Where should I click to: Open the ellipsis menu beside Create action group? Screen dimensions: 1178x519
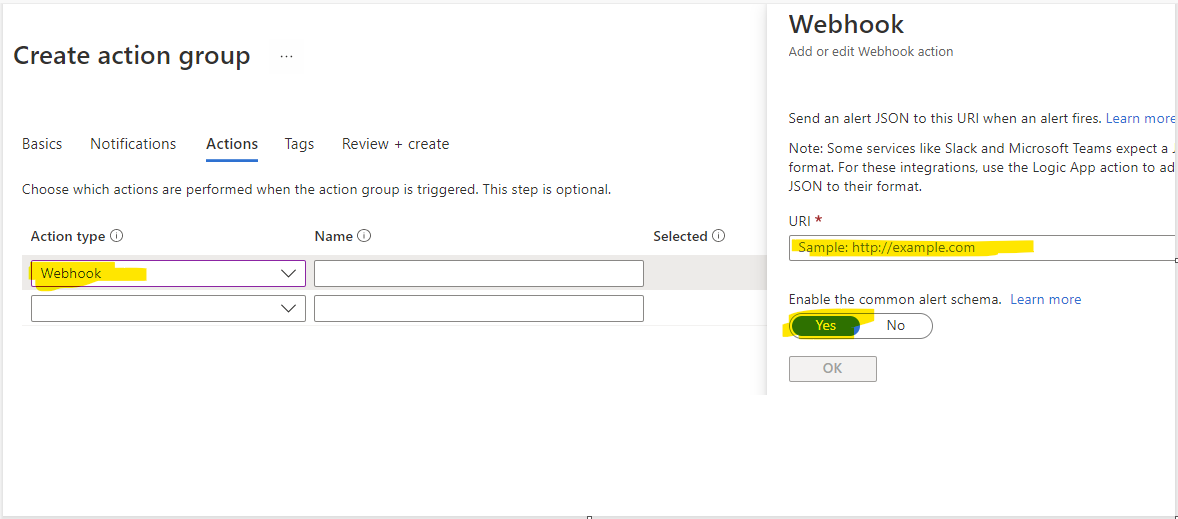pos(287,57)
